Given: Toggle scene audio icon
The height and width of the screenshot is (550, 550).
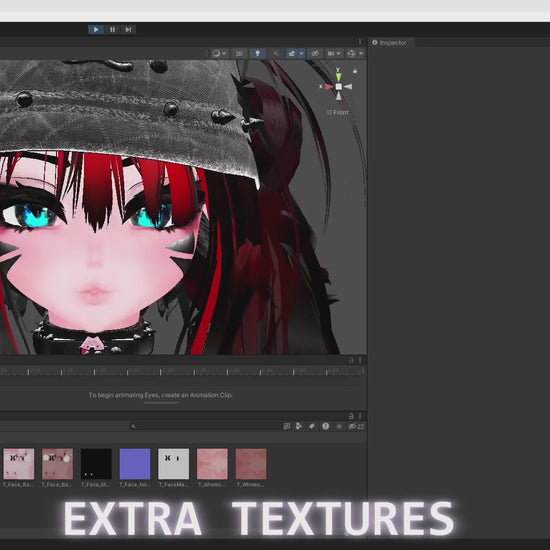Looking at the screenshot, I should pyautogui.click(x=276, y=53).
